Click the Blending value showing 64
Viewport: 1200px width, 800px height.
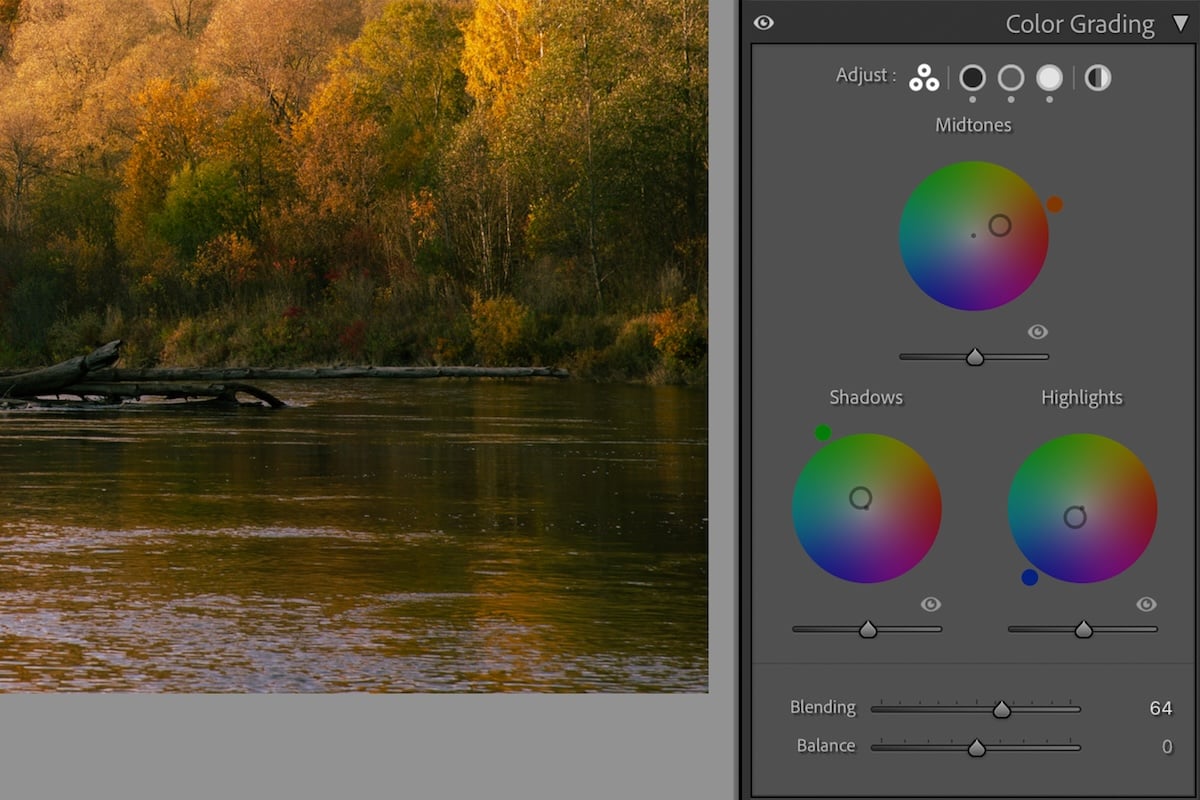click(x=1159, y=707)
